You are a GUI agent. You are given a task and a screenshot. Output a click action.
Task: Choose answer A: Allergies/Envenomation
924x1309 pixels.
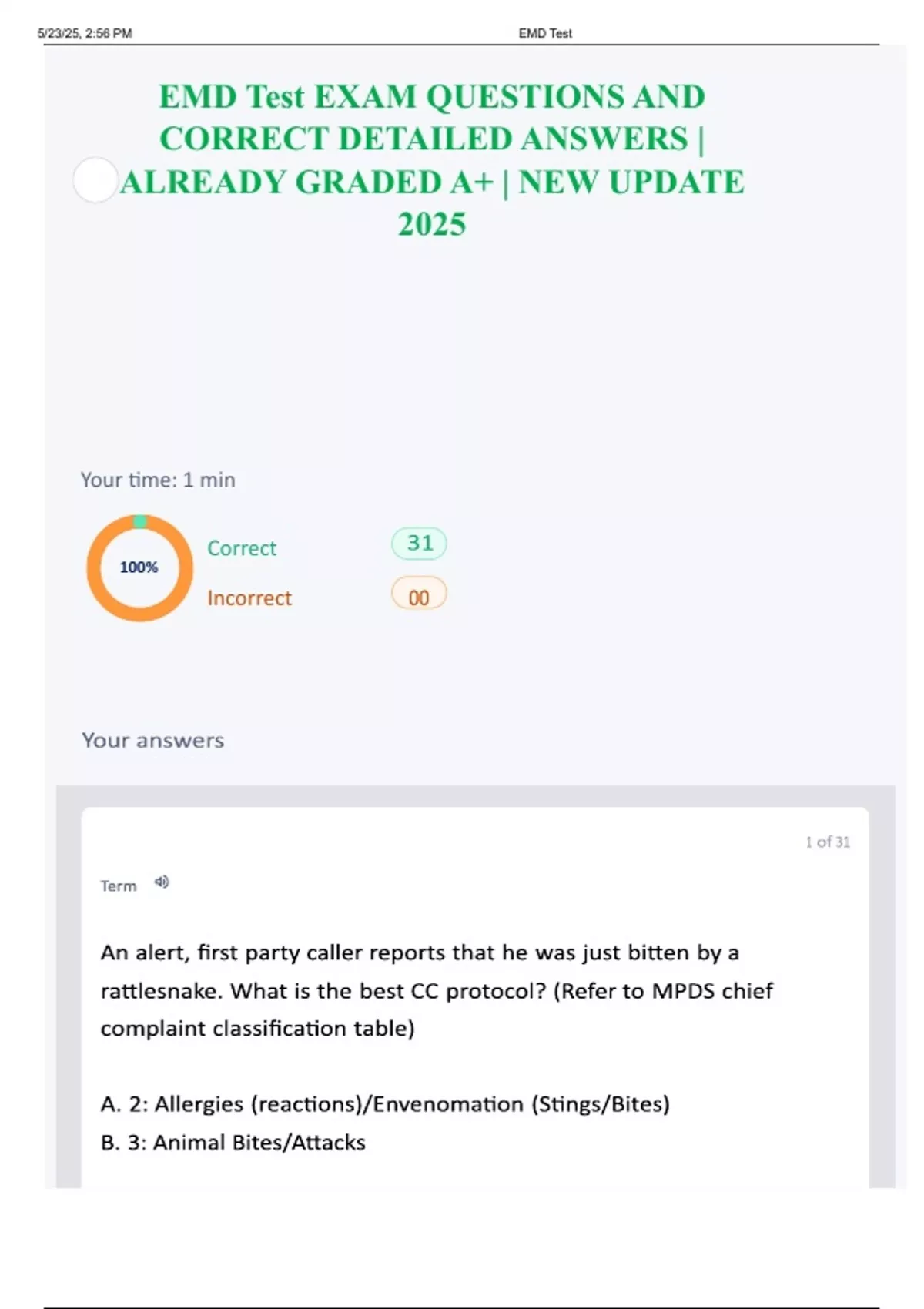click(385, 1104)
